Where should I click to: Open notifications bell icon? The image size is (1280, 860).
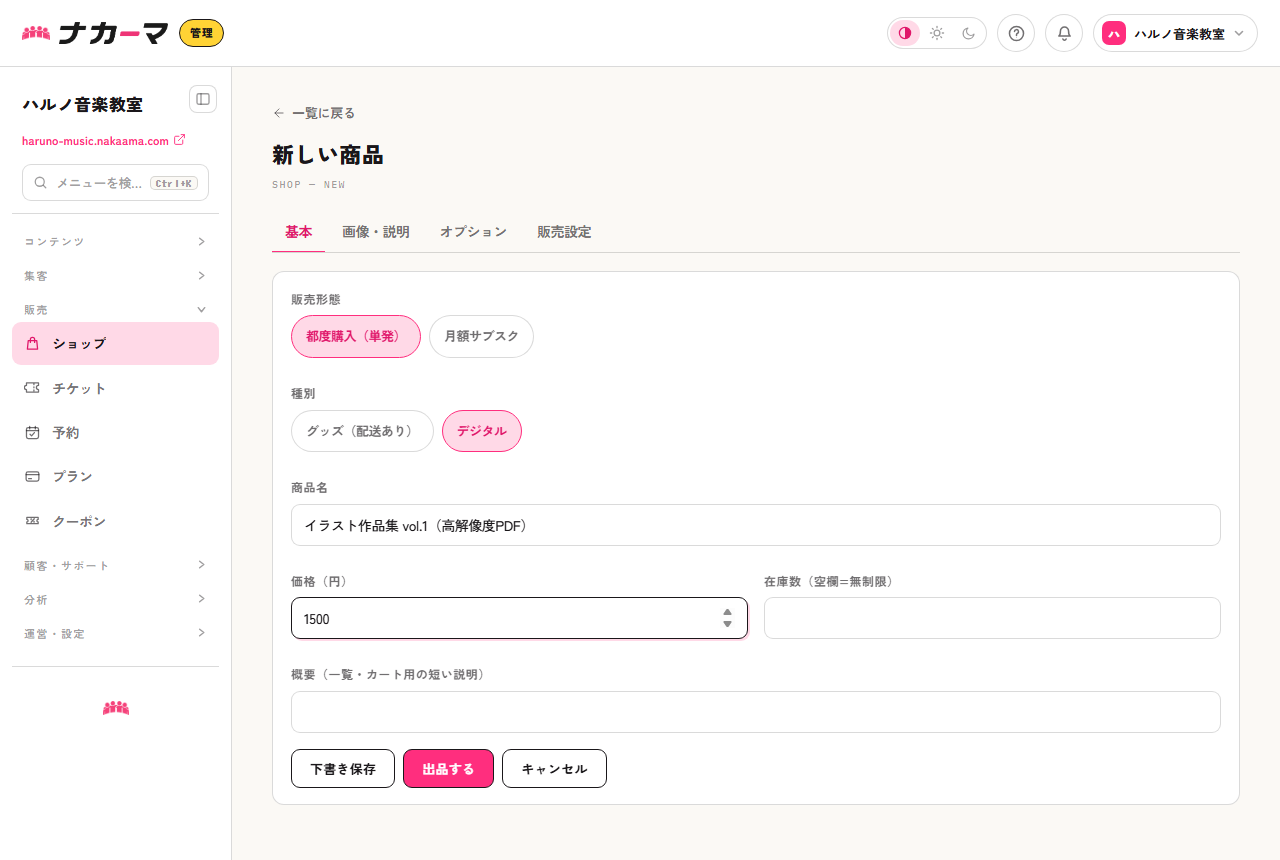[1064, 33]
